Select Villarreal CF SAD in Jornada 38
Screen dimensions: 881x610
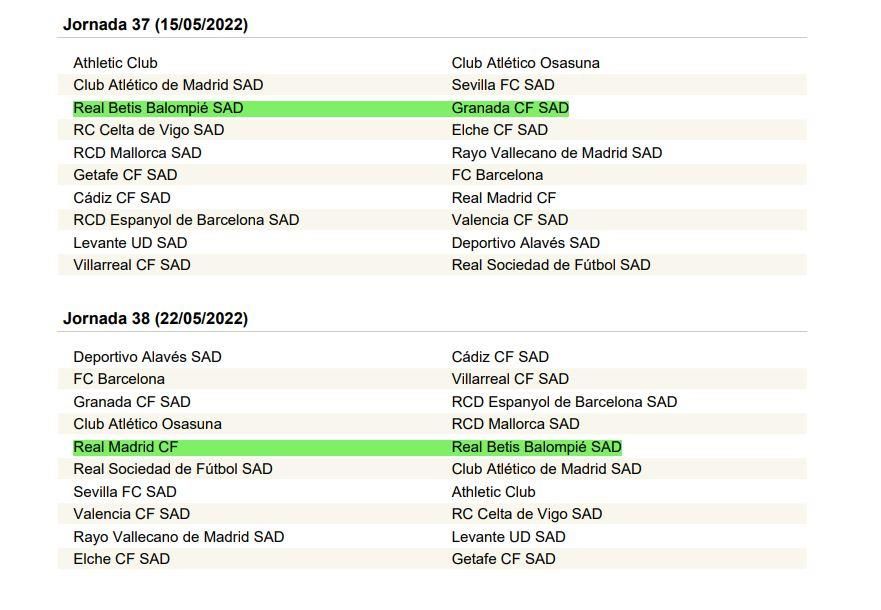[x=510, y=379]
